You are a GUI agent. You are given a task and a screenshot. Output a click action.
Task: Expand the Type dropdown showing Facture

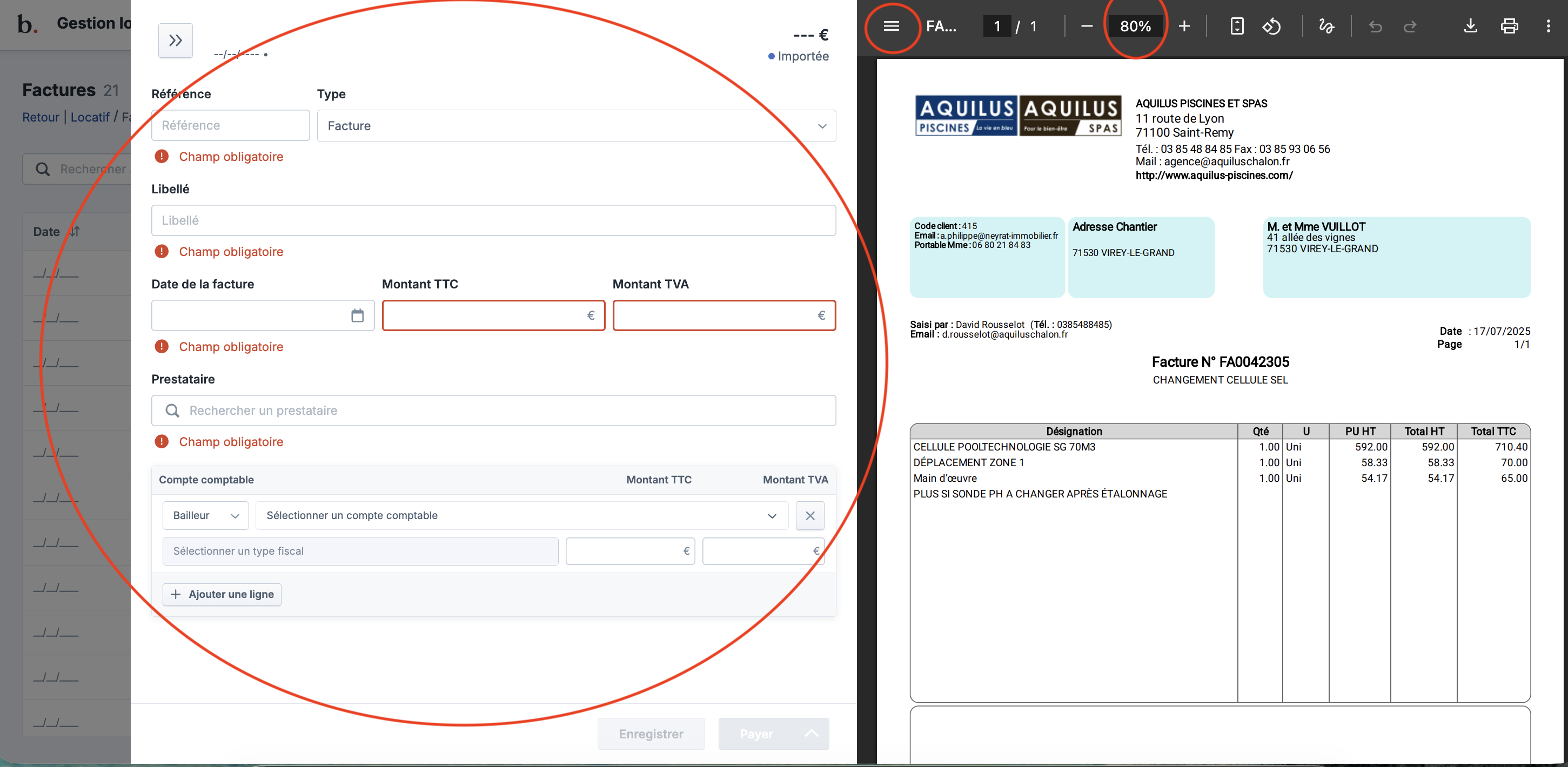coord(576,126)
